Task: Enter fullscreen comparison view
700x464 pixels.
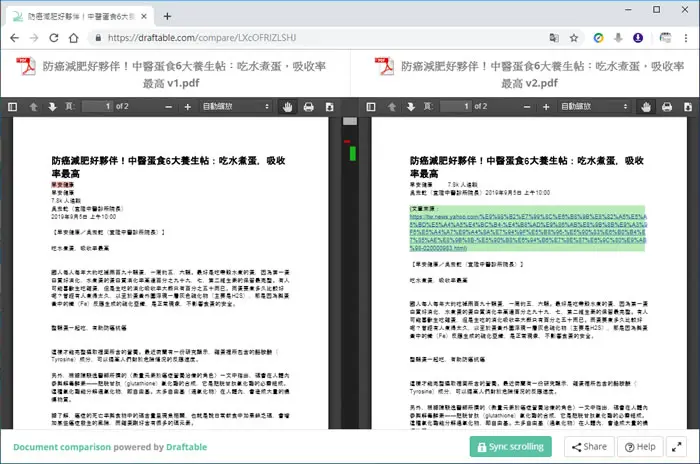Action: coord(676,447)
